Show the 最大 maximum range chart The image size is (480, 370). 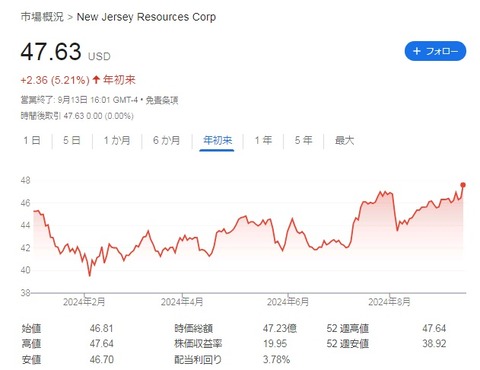[x=344, y=140]
